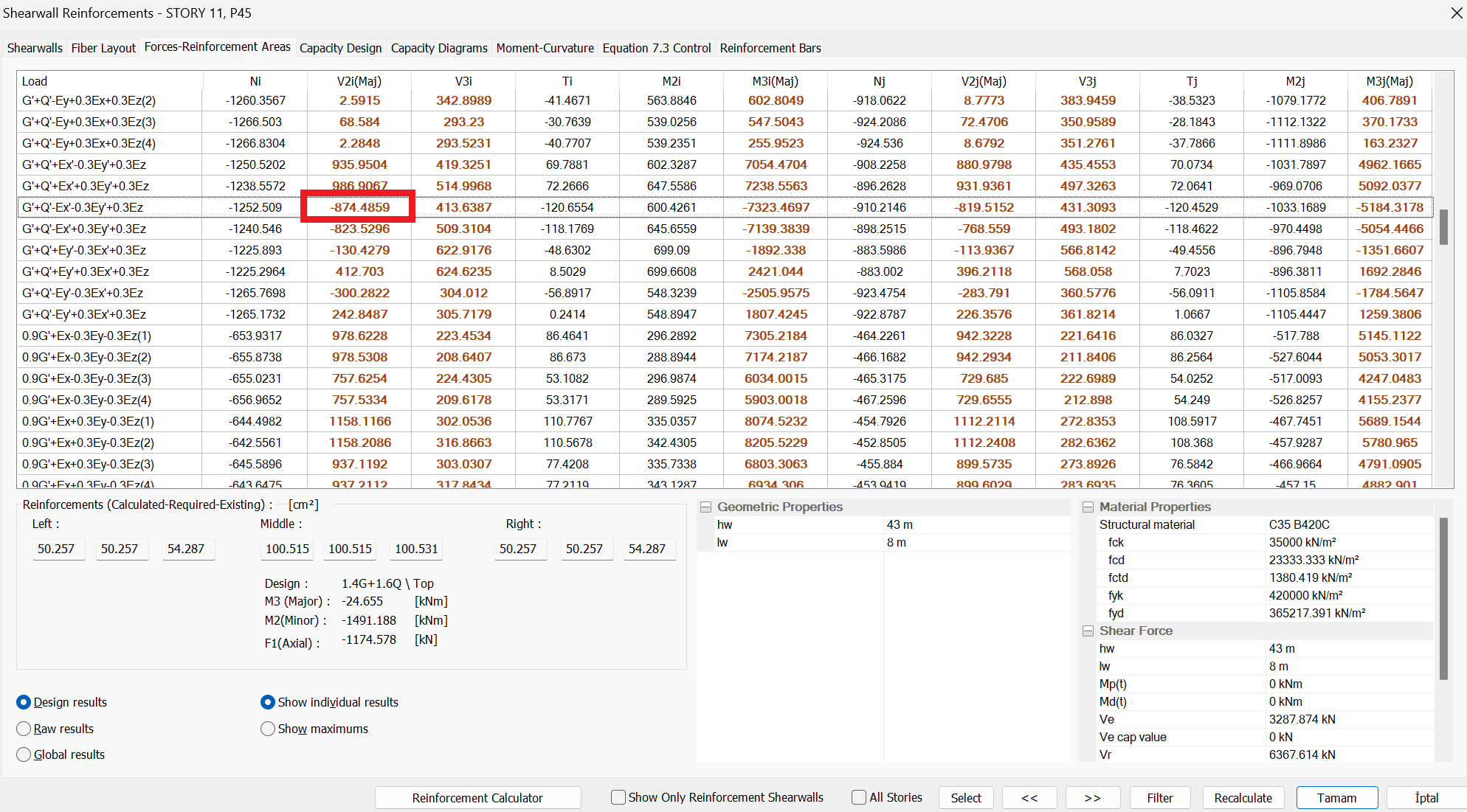Enable Show Only Reinforcement Shearwalls

point(618,797)
